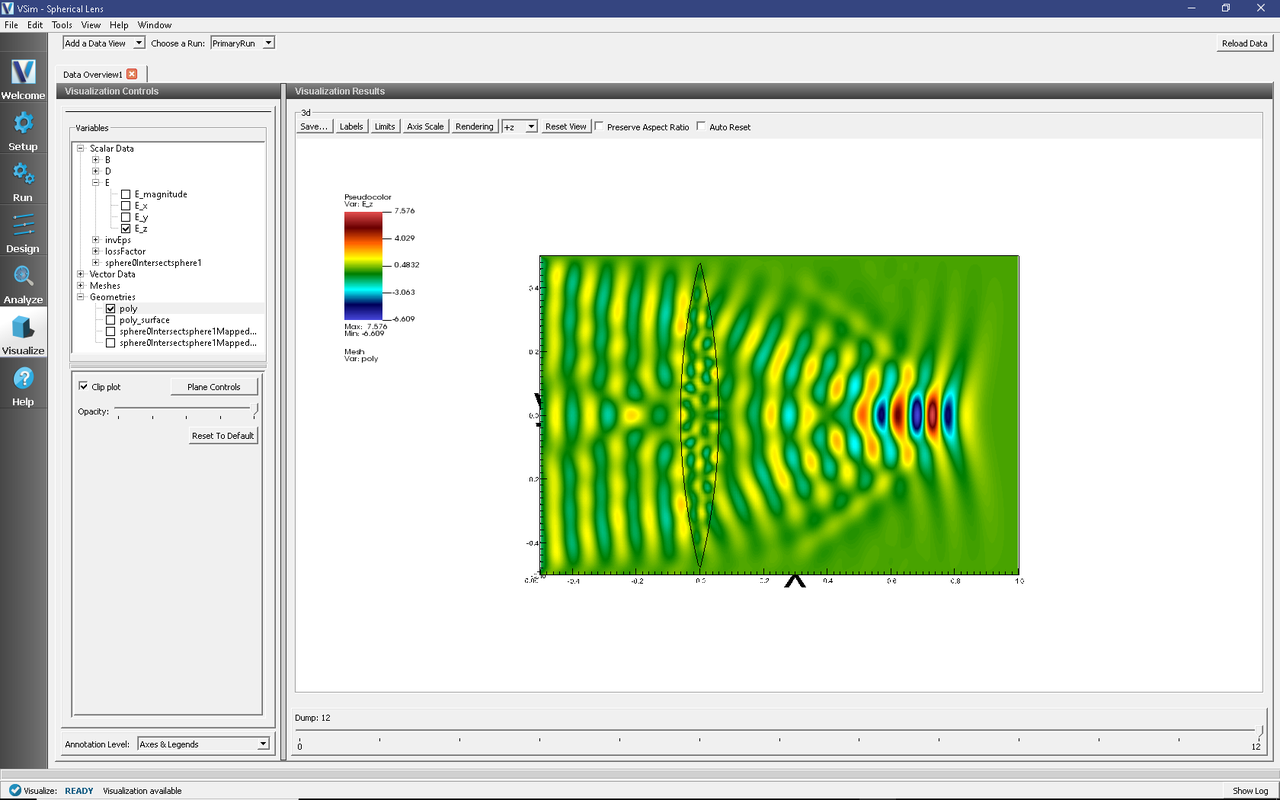Click the Visualize cube icon
Viewport: 1280px width, 800px height.
[x=23, y=333]
